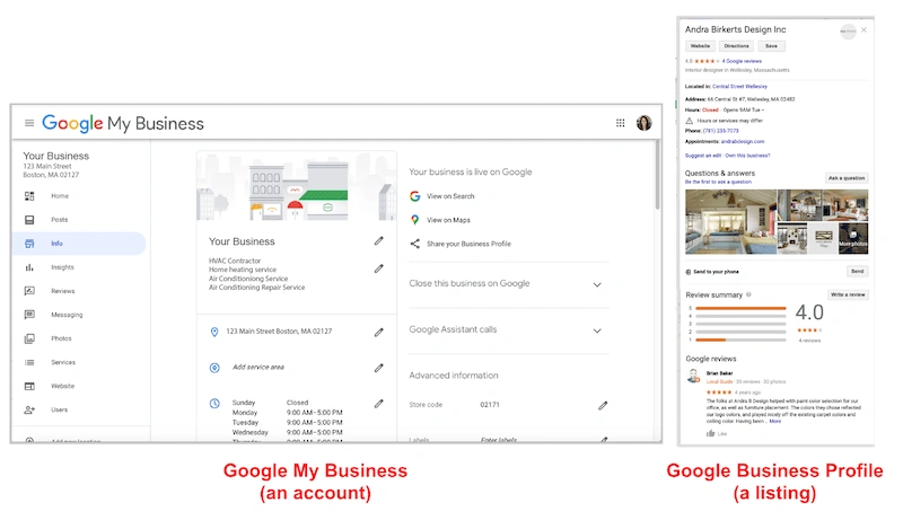
Task: Open the Google apps grid
Action: pyautogui.click(x=620, y=123)
